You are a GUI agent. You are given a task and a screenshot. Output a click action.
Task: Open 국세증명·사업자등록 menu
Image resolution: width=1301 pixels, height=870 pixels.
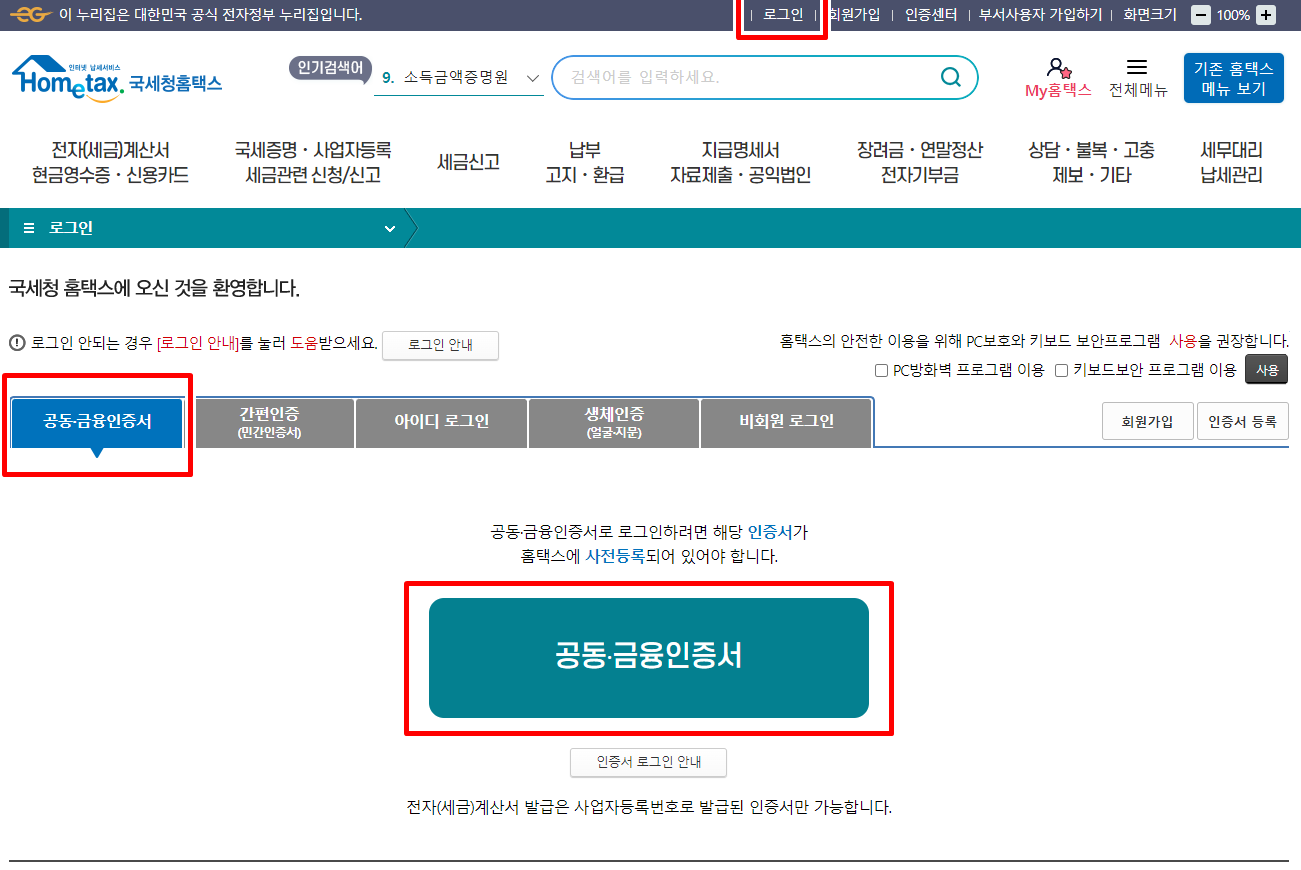pyautogui.click(x=313, y=163)
